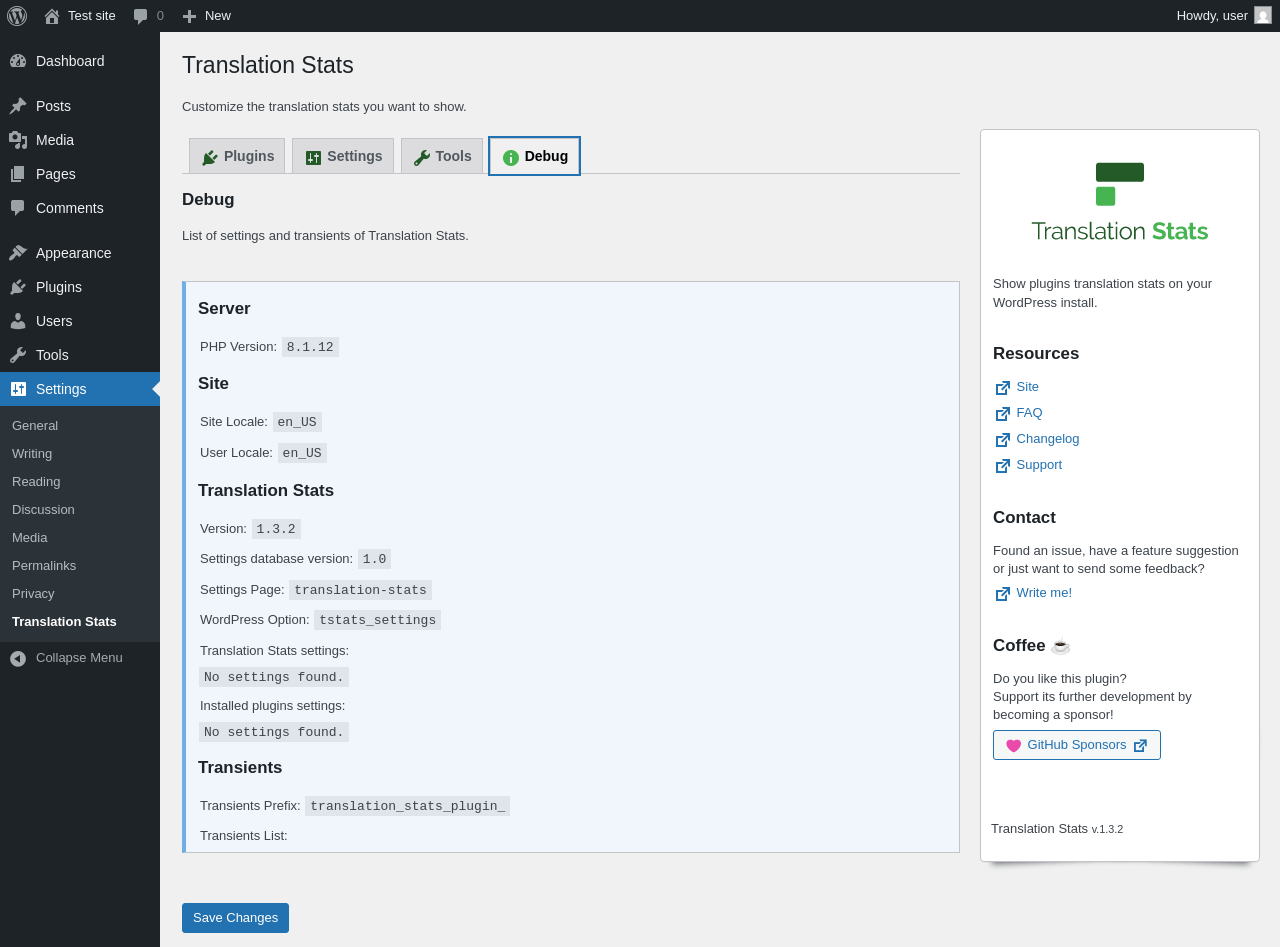This screenshot has width=1280, height=947.
Task: Click the Site Locale value en_US
Action: [297, 422]
